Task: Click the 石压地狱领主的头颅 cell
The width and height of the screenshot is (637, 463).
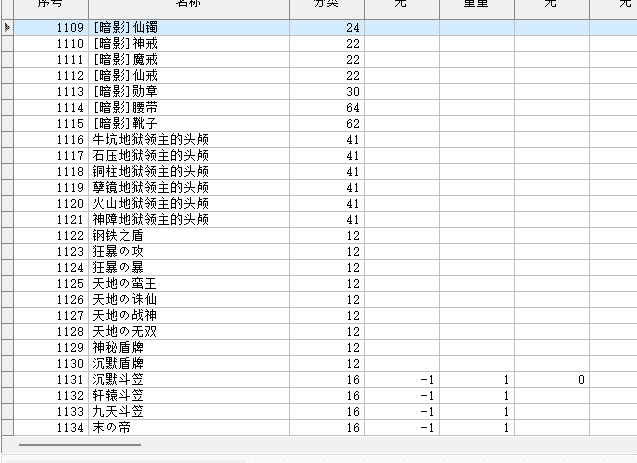Action: pos(189,156)
